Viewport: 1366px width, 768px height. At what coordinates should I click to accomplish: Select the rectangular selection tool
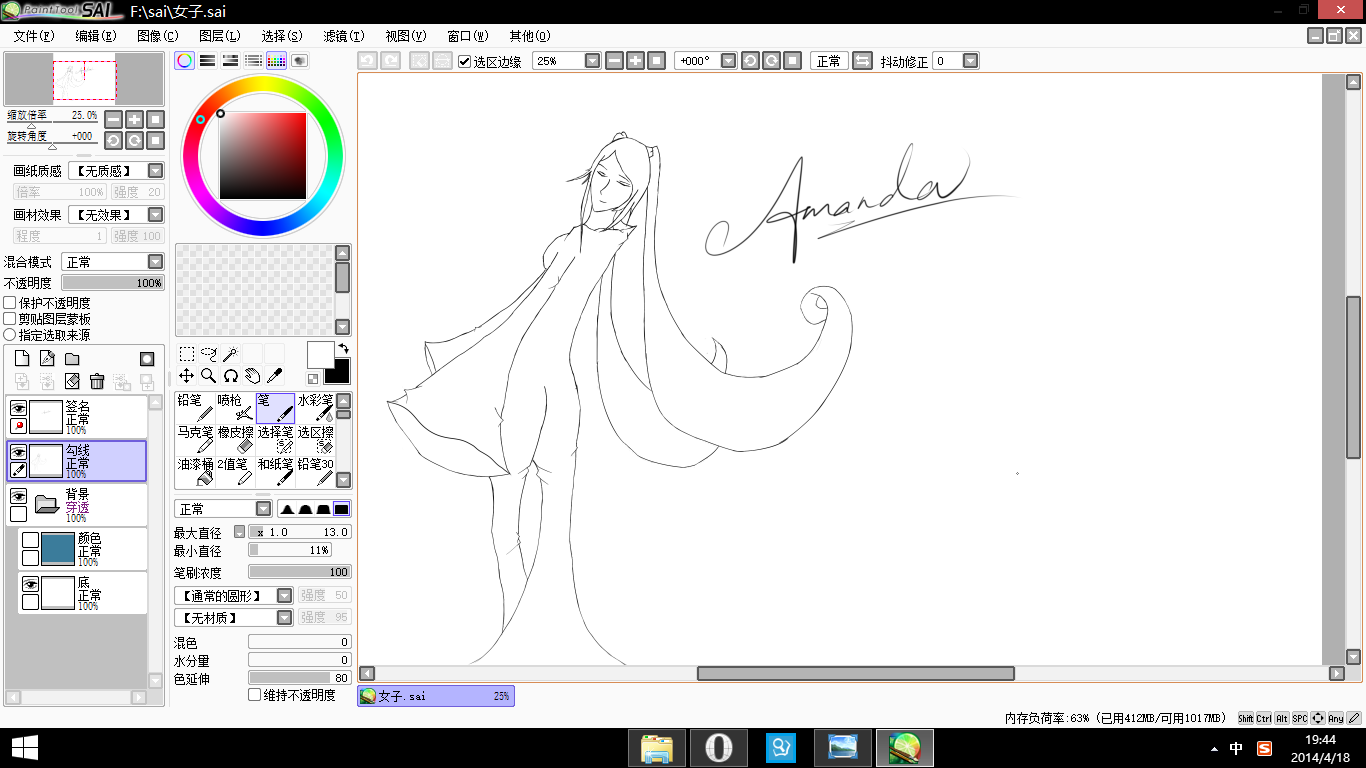187,354
